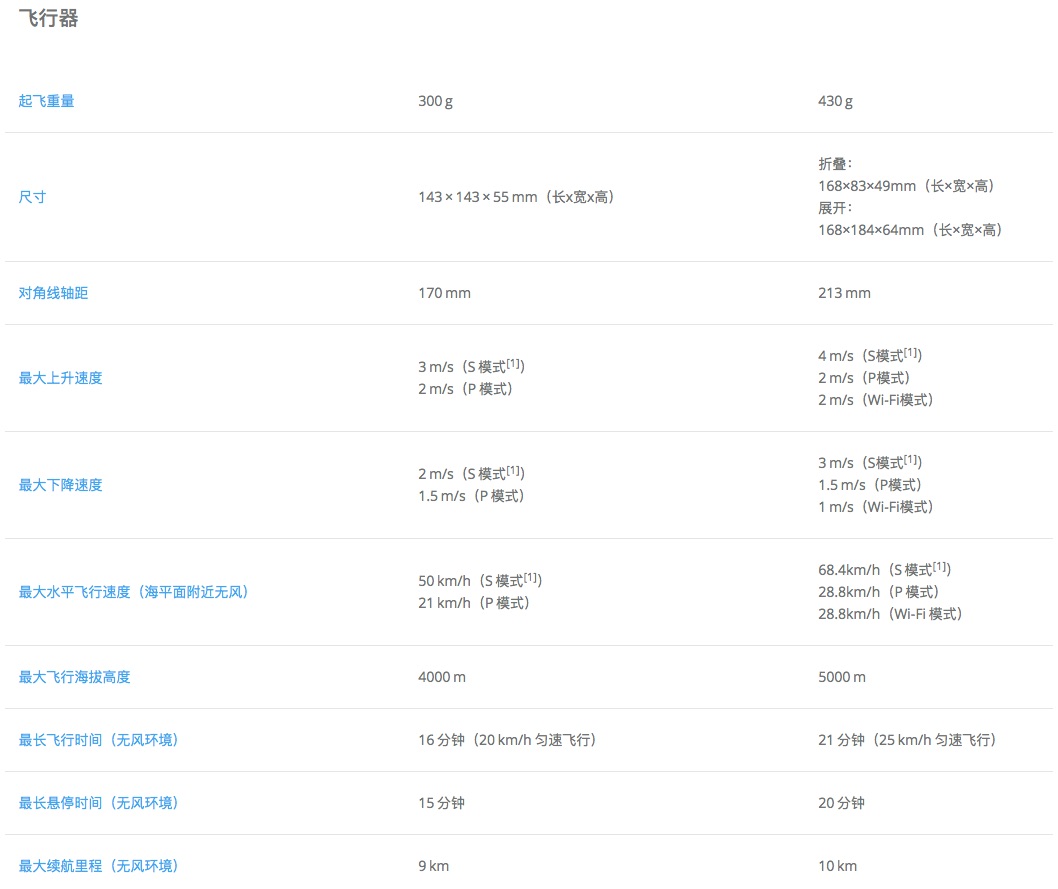This screenshot has width=1058, height=889.
Task: Open footnote [1] beside 4 m/s S模式
Action: (x=913, y=353)
